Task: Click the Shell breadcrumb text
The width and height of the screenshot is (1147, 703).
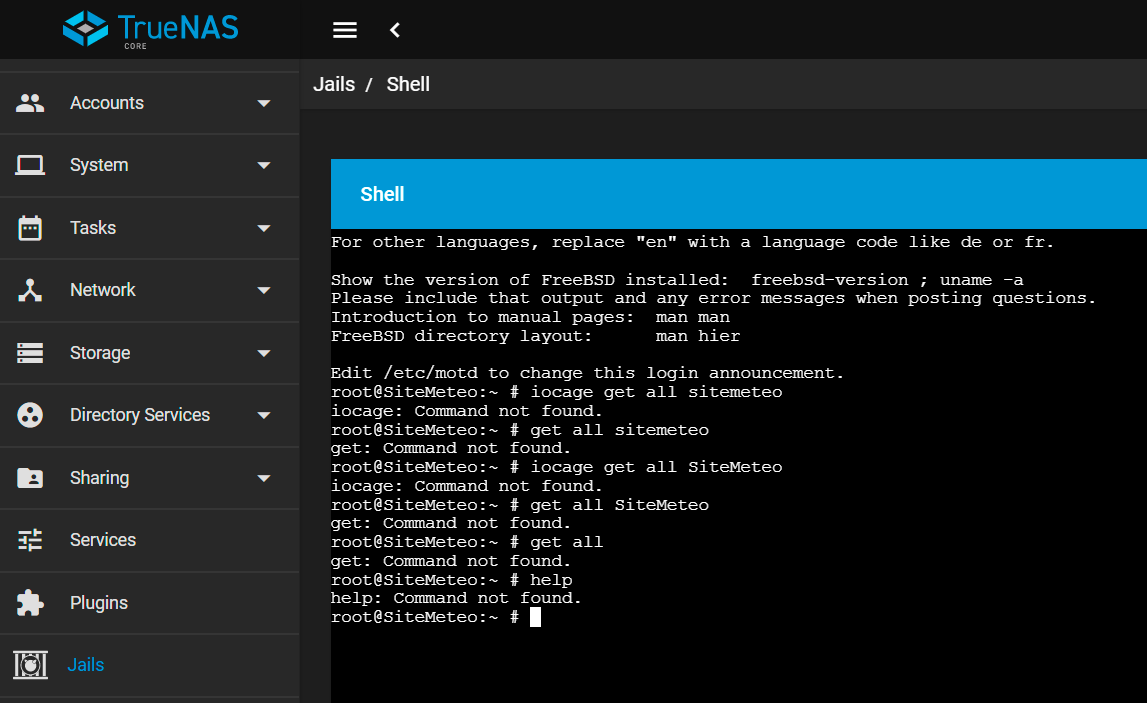Action: point(408,84)
